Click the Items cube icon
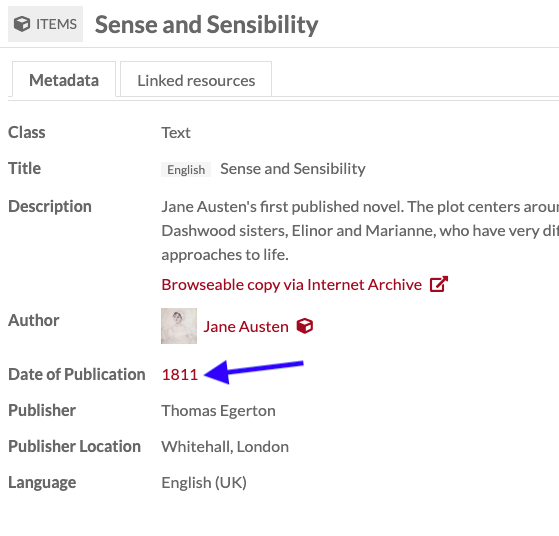 pos(22,24)
